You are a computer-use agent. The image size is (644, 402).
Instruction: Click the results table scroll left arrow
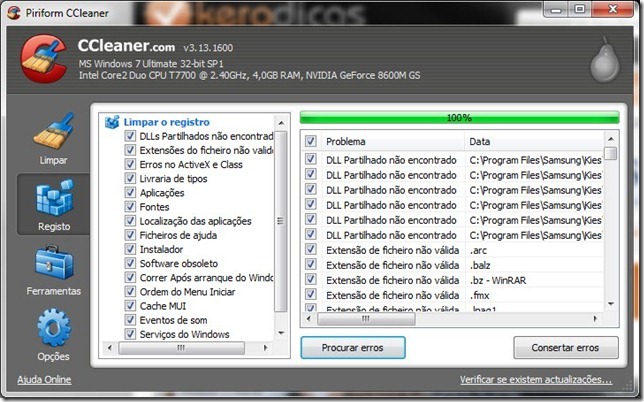point(309,319)
